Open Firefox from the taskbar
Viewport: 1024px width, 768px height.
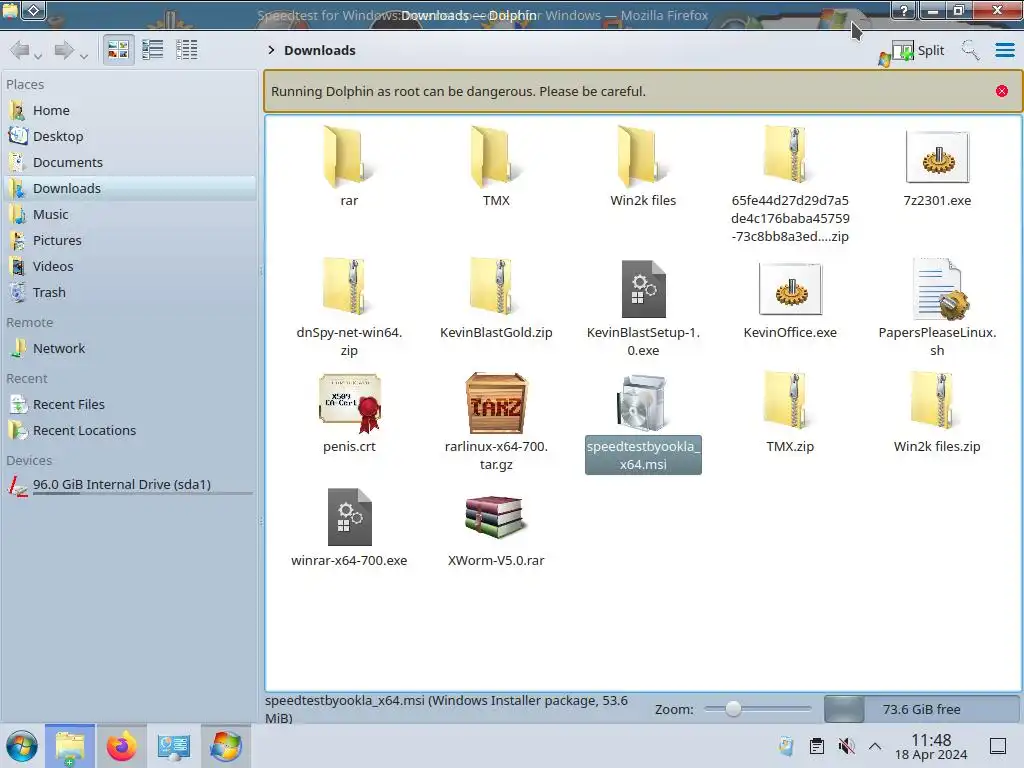coord(121,746)
